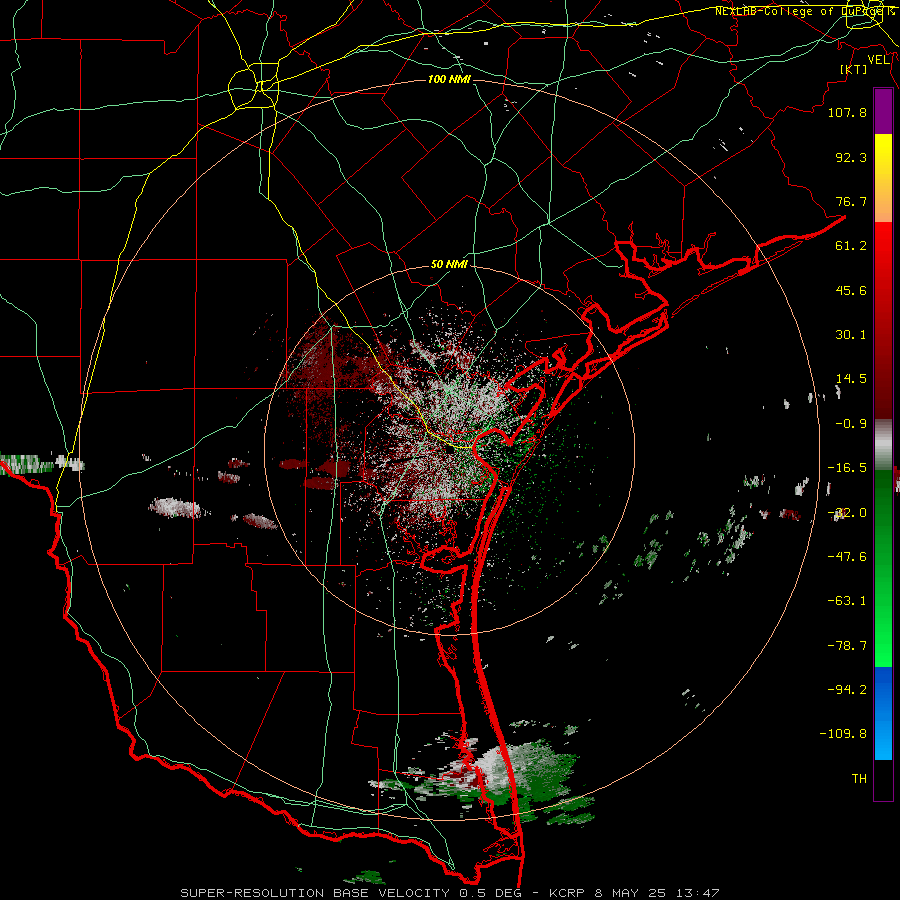Select the -63.1 velocity scale value
The image size is (900, 900).
pos(847,601)
